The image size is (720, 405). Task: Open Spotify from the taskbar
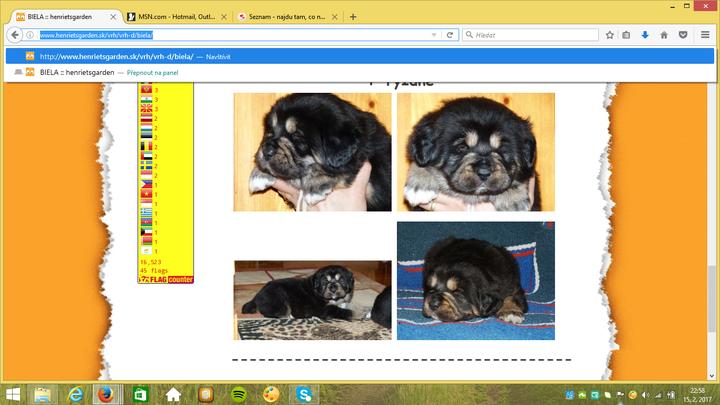pyautogui.click(x=237, y=394)
